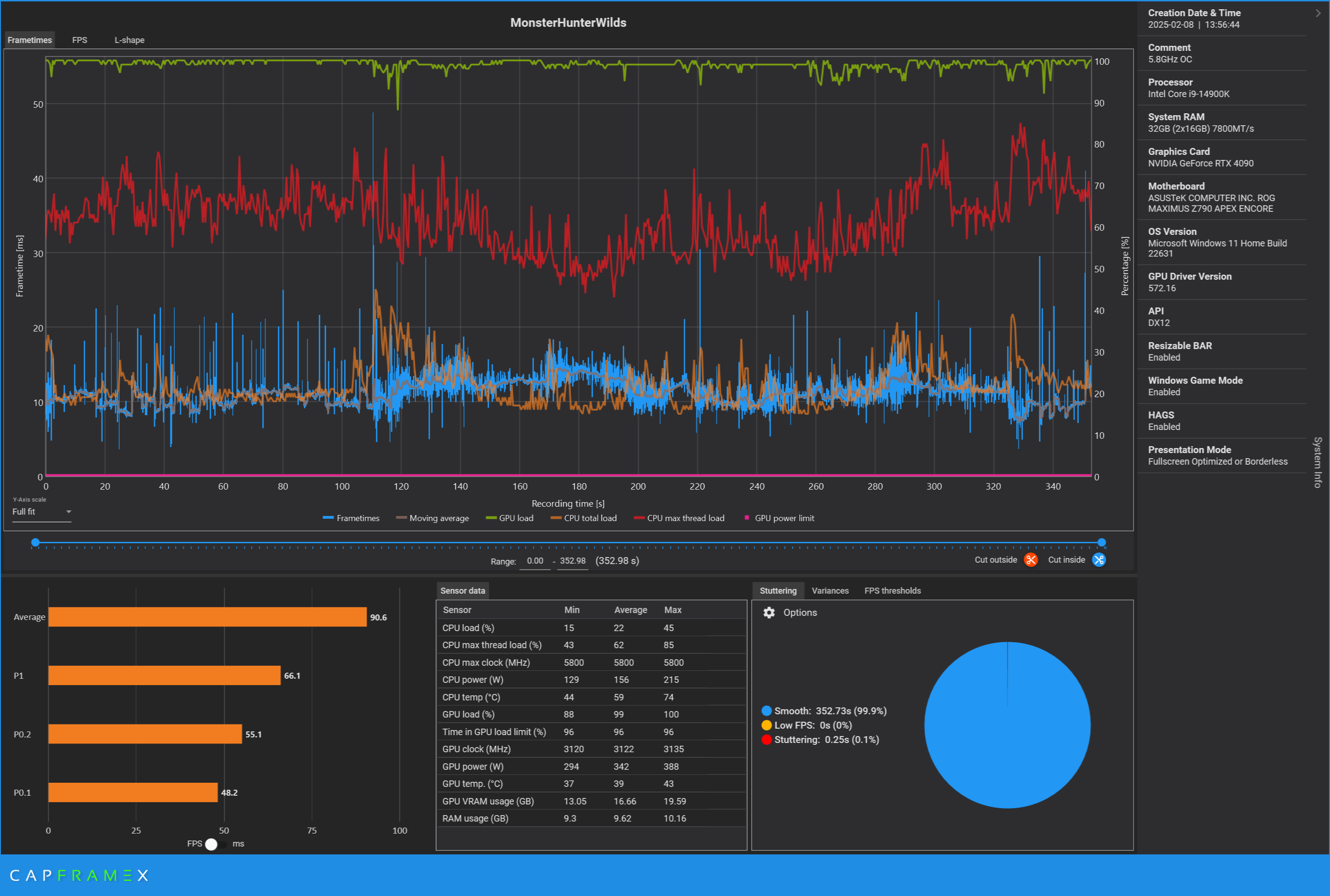Click the left range slider handle
The width and height of the screenshot is (1330, 896).
click(x=36, y=542)
